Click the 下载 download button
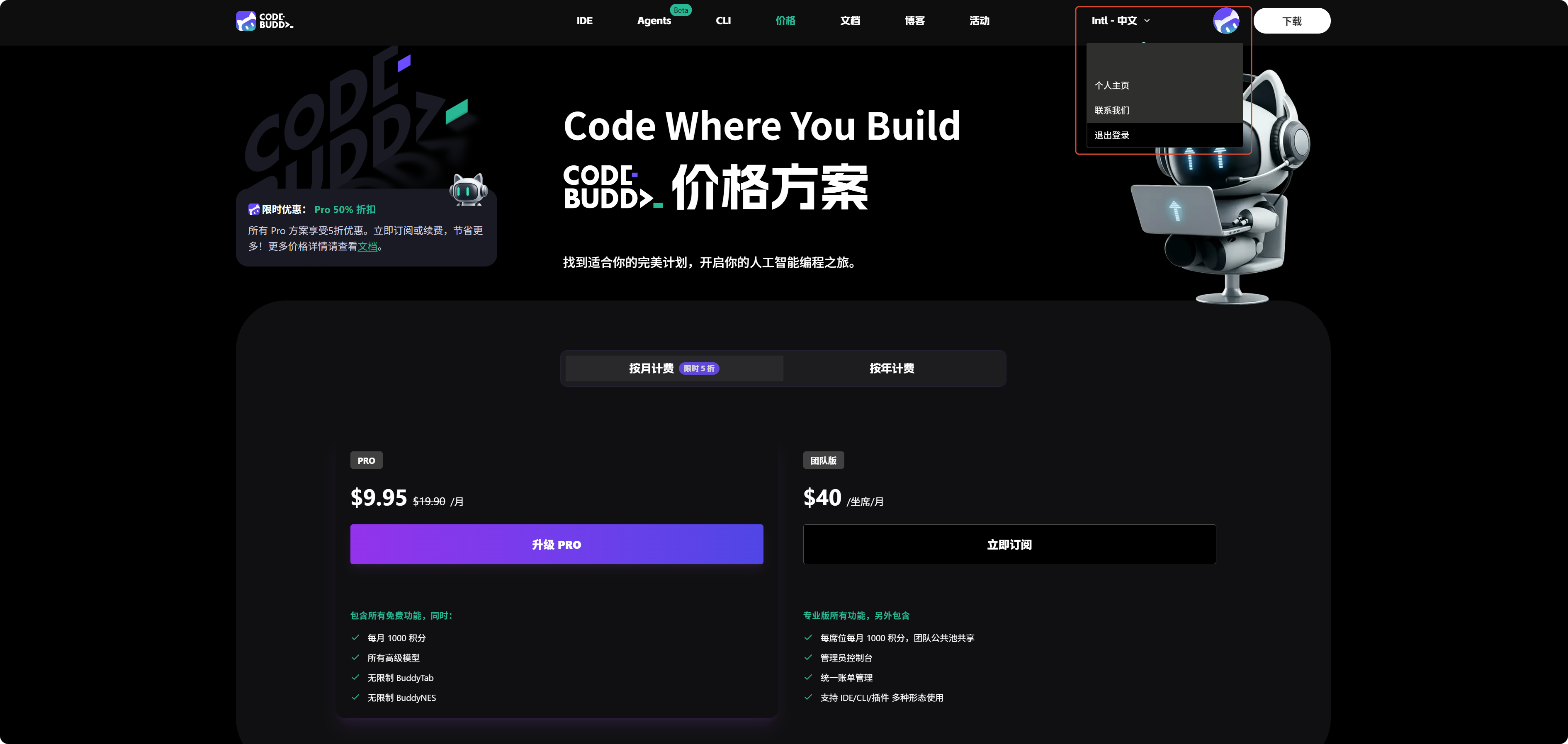Screen dimensions: 1568x744 click(1292, 21)
